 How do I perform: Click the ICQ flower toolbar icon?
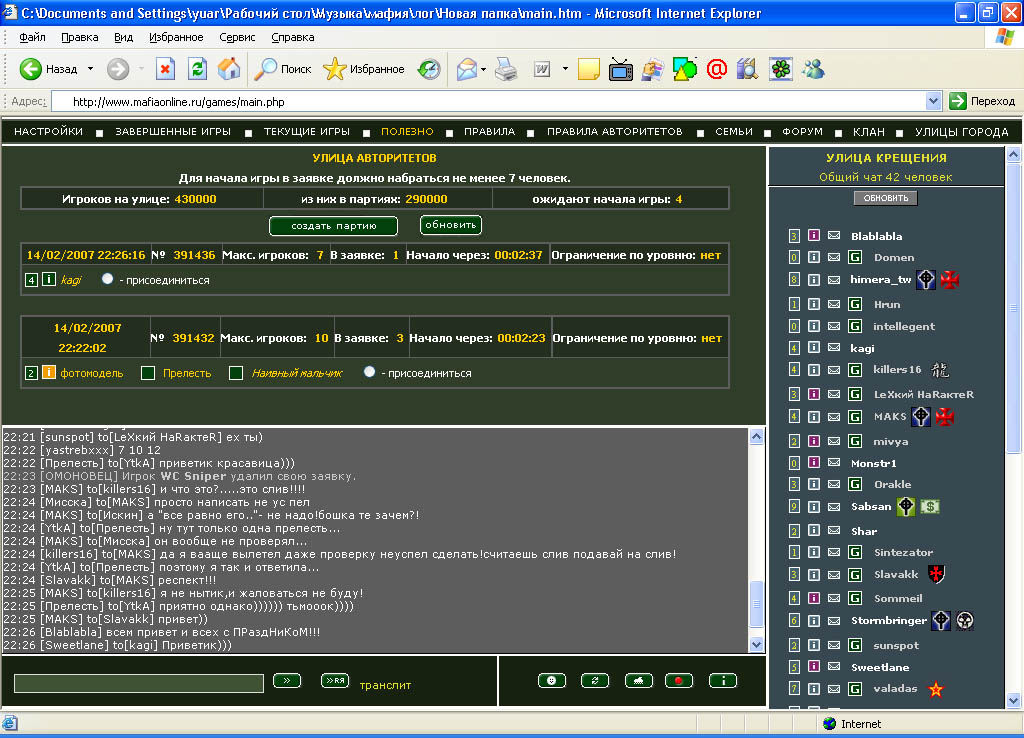pos(780,69)
